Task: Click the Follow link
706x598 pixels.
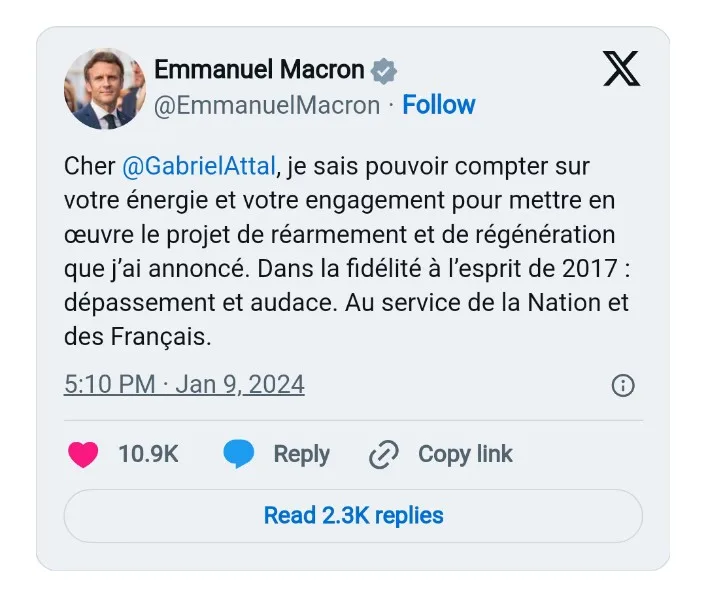Action: point(438,105)
